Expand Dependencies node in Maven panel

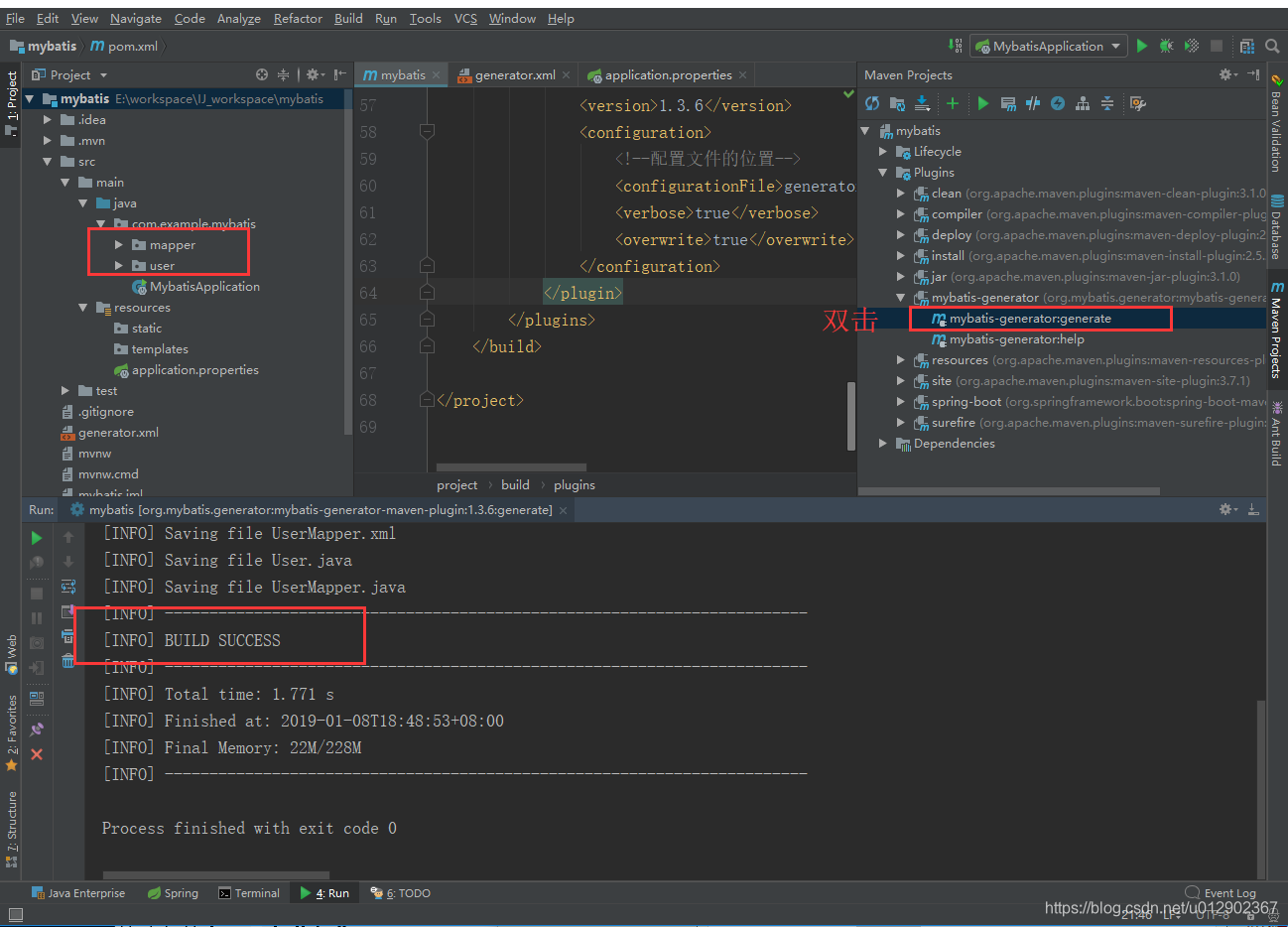(x=883, y=444)
